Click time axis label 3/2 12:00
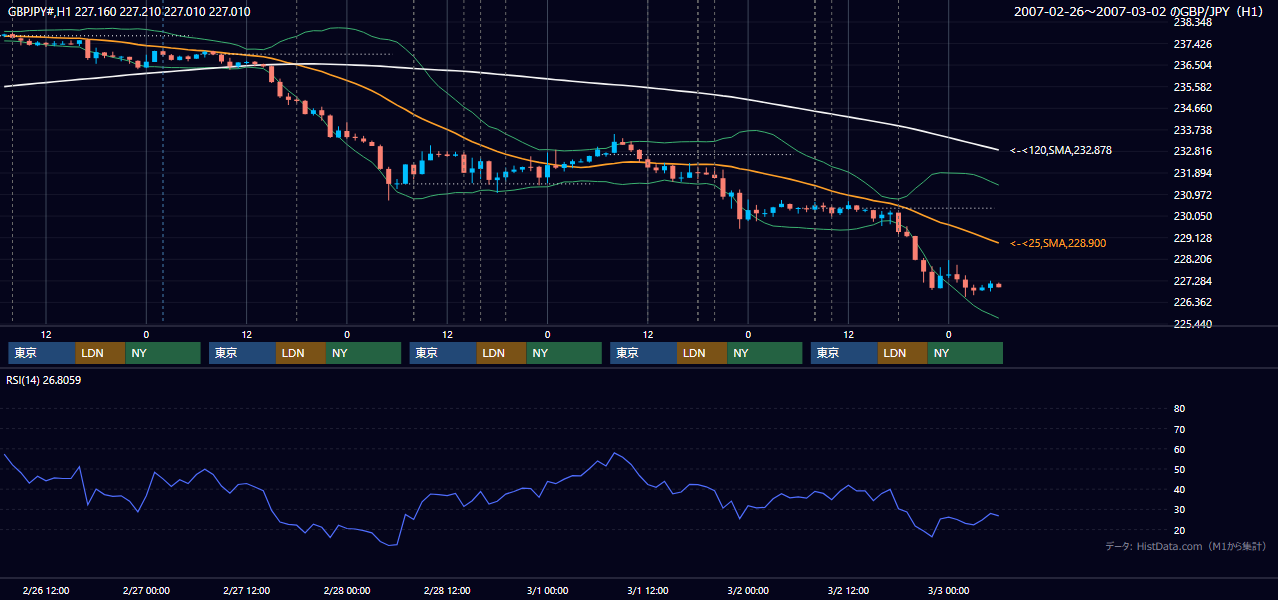Screen dimensions: 1278x600 coord(848,590)
